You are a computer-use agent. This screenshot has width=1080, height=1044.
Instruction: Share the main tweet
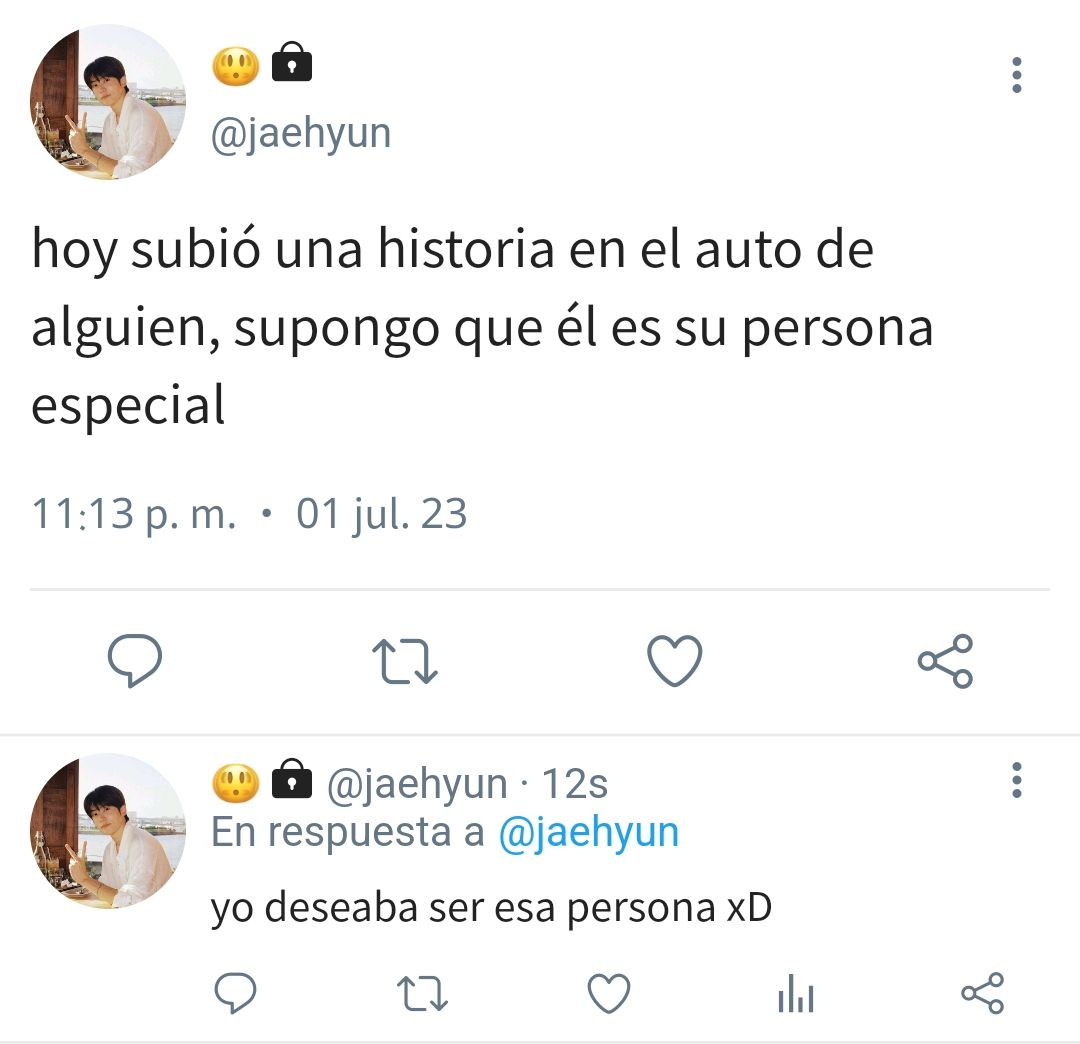click(x=946, y=661)
